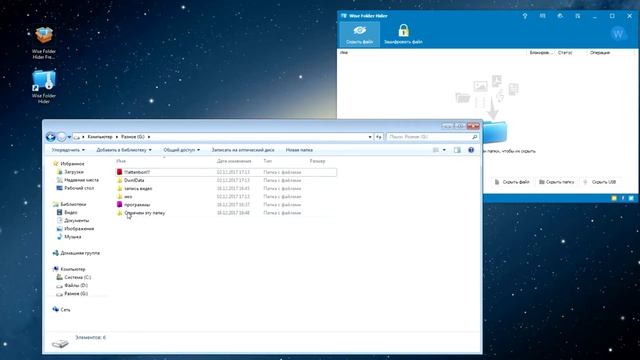Viewport: 640px width, 360px height.
Task: Click Explorer's Forward arrow button
Action: (x=61, y=137)
